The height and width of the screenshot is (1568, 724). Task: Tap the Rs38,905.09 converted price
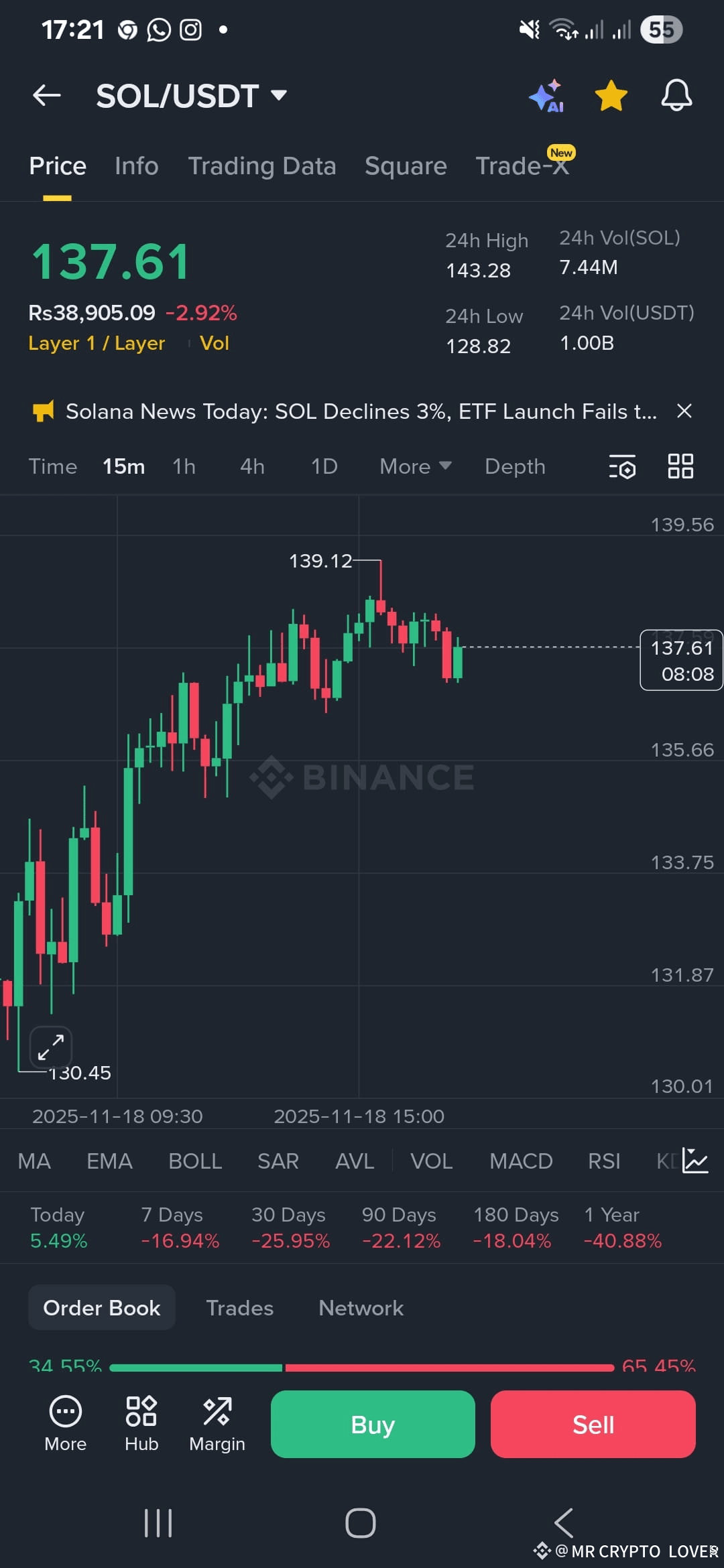click(x=92, y=313)
